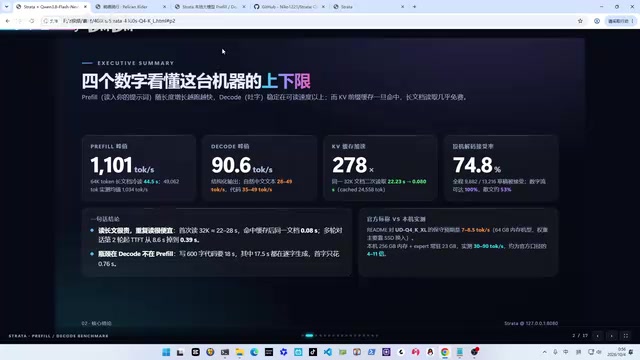Expand the tab search dropdown
Viewport: 640px width, 360px height.
point(6,7)
